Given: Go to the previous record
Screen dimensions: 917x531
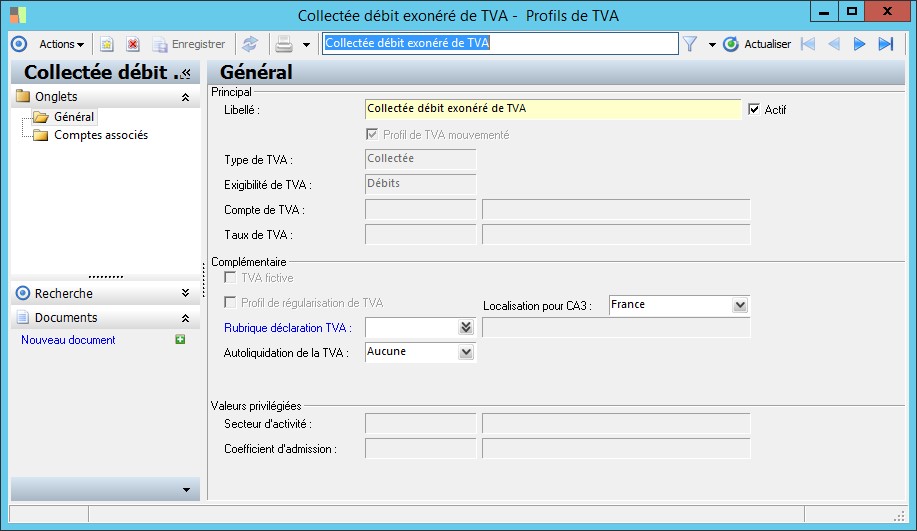Looking at the screenshot, I should (x=834, y=44).
